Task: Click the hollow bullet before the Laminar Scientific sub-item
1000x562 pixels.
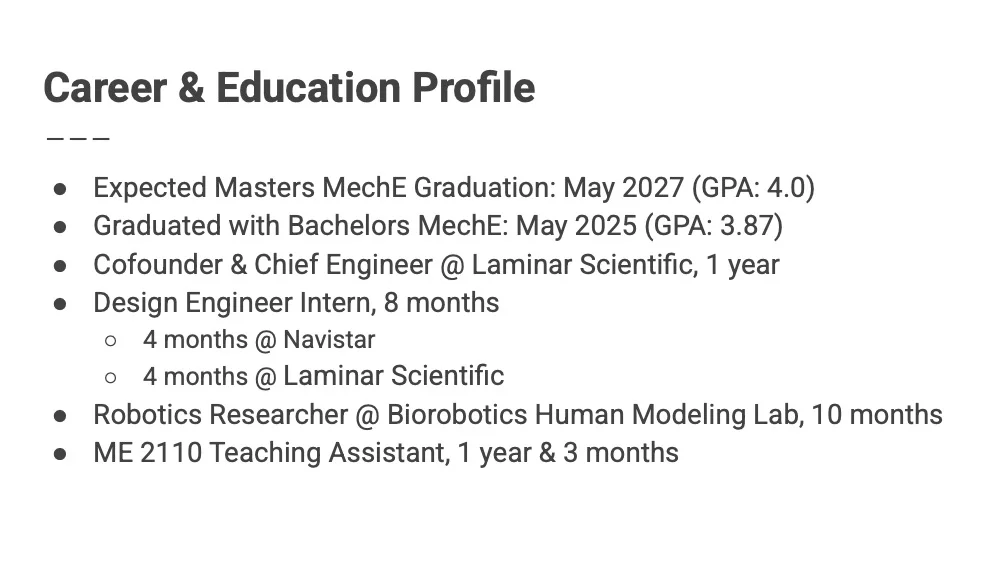Action: (x=110, y=377)
